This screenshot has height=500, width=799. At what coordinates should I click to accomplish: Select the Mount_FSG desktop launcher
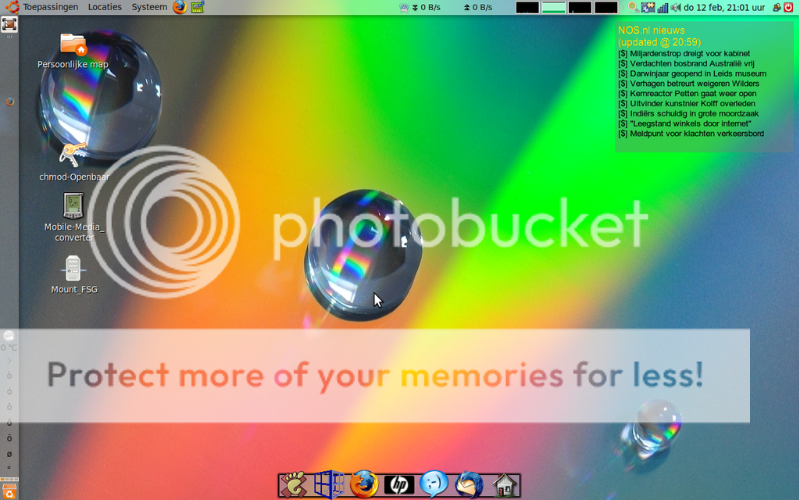click(73, 269)
